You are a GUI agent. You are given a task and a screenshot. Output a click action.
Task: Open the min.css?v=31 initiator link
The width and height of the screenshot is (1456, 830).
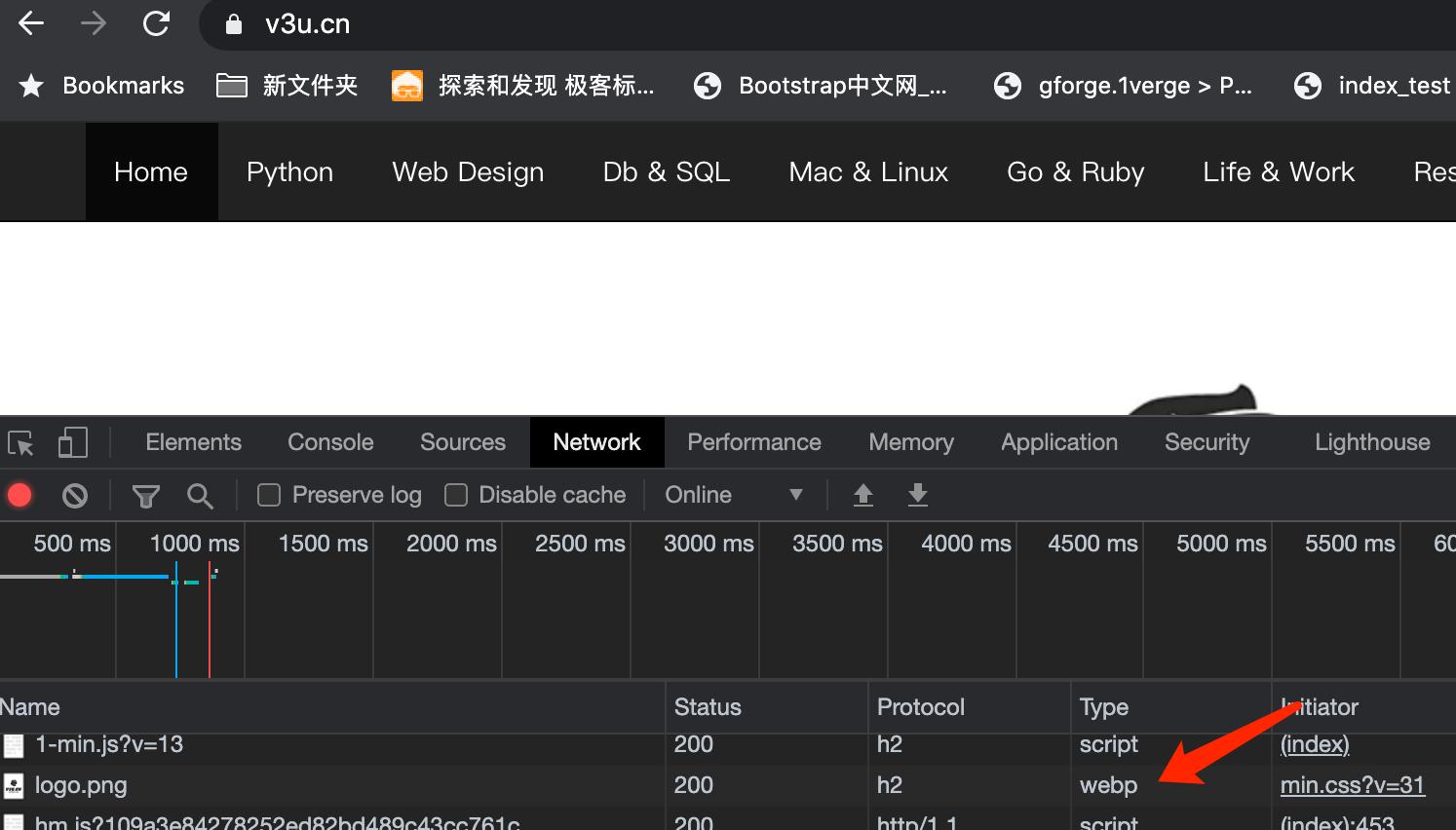click(1353, 784)
